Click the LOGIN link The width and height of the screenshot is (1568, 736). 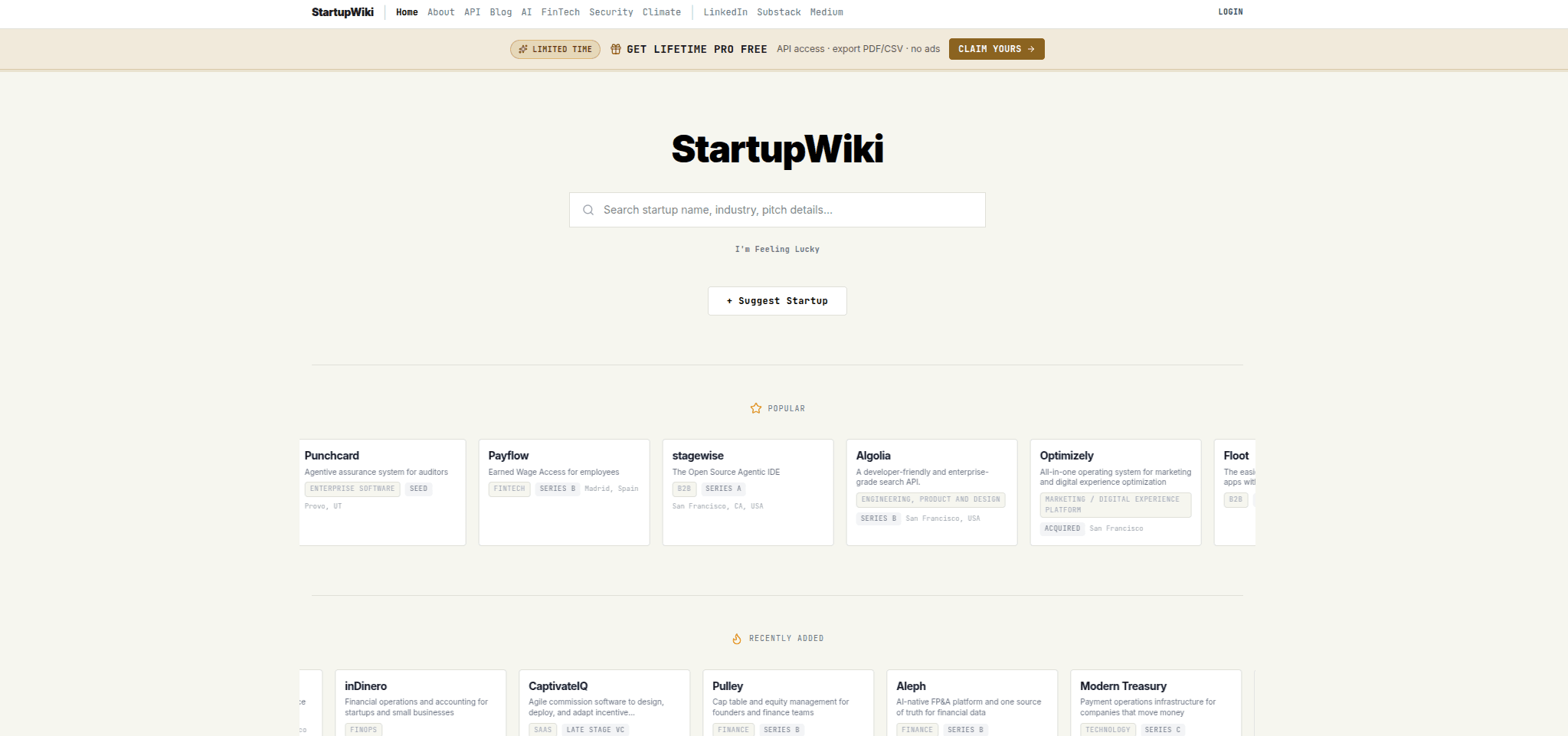click(x=1231, y=12)
